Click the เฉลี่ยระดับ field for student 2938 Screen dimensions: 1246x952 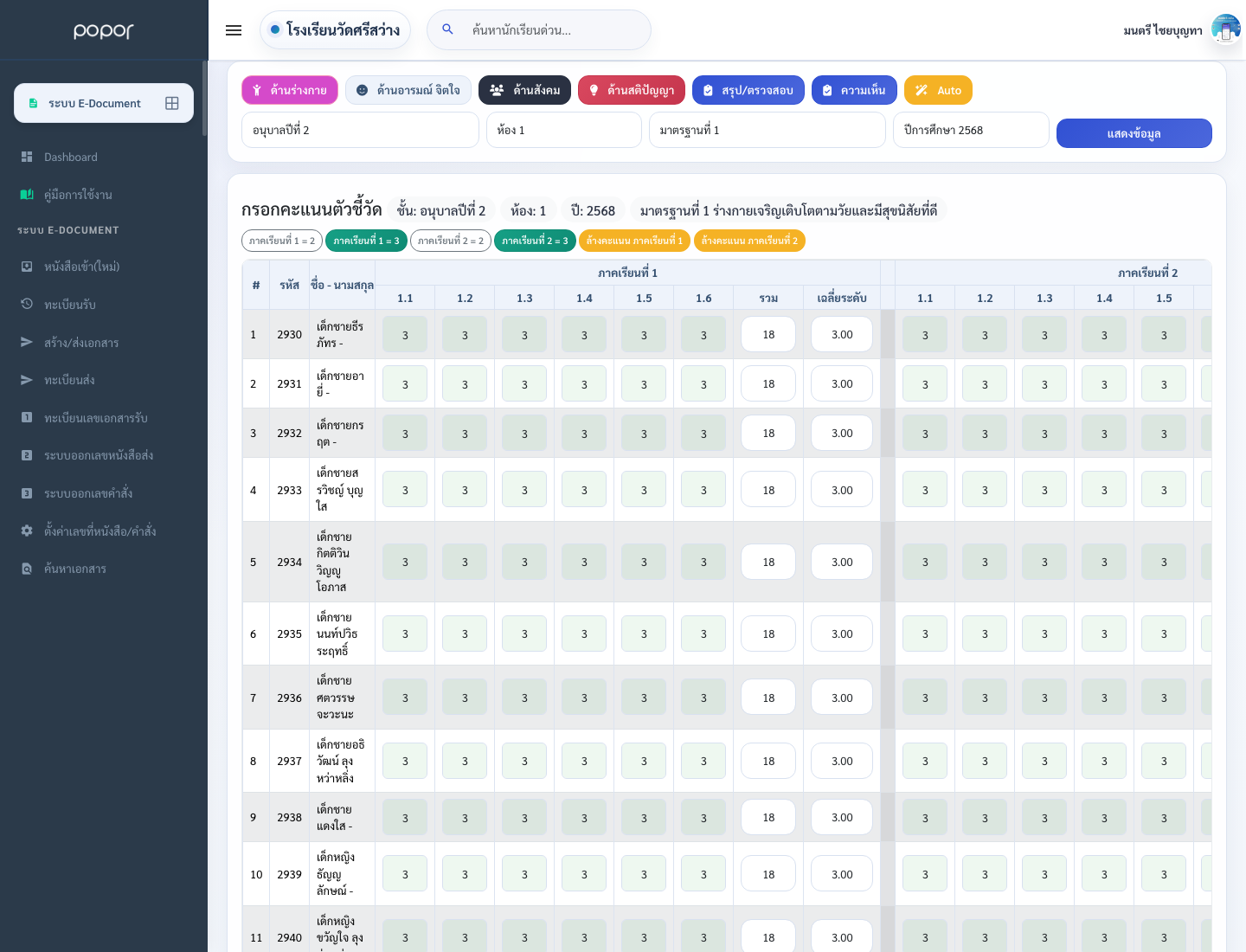842,817
